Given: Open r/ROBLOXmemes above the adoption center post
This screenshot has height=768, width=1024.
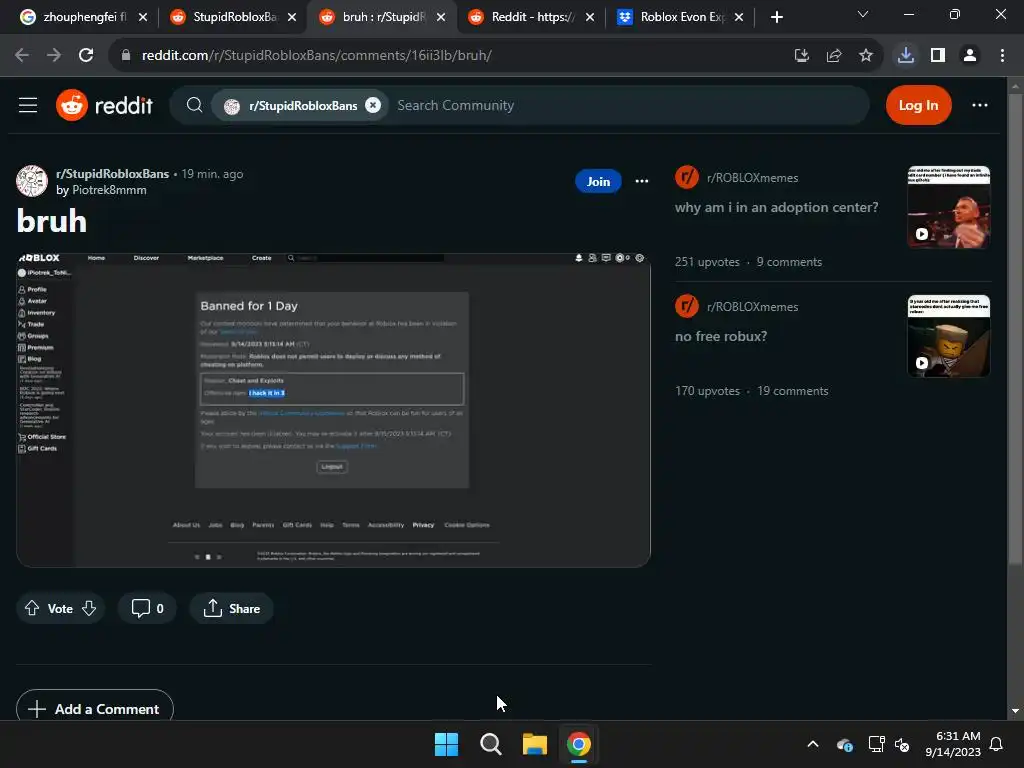Looking at the screenshot, I should [752, 178].
